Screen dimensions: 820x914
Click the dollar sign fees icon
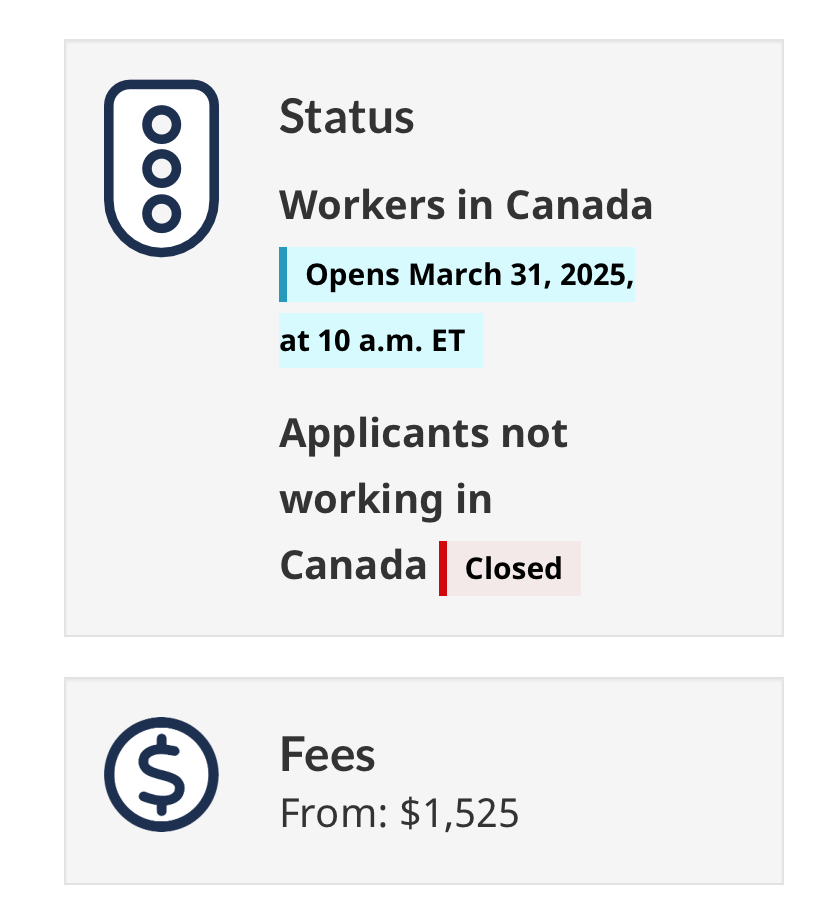click(x=161, y=775)
